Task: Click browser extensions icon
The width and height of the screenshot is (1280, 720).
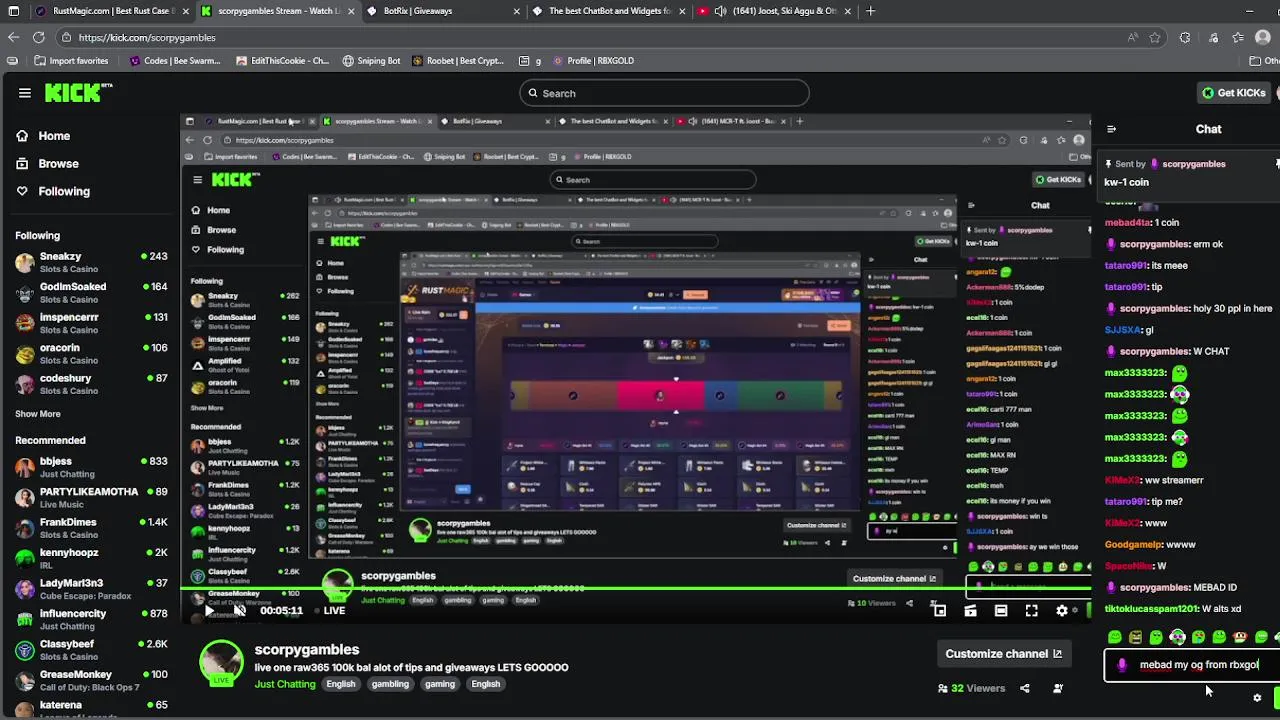Action: 1185,37
